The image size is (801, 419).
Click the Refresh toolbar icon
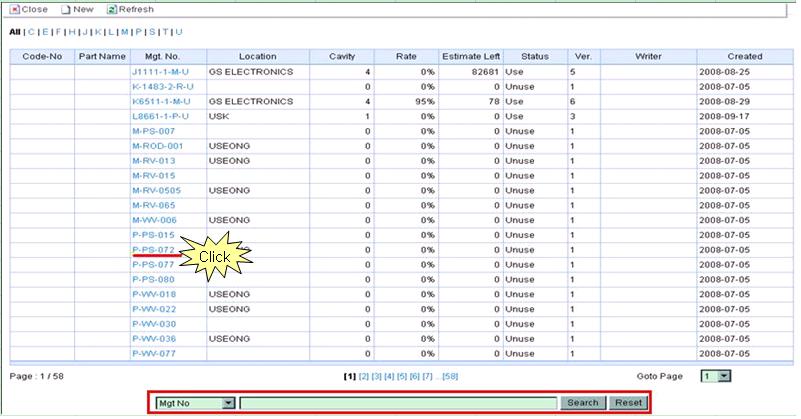point(112,9)
